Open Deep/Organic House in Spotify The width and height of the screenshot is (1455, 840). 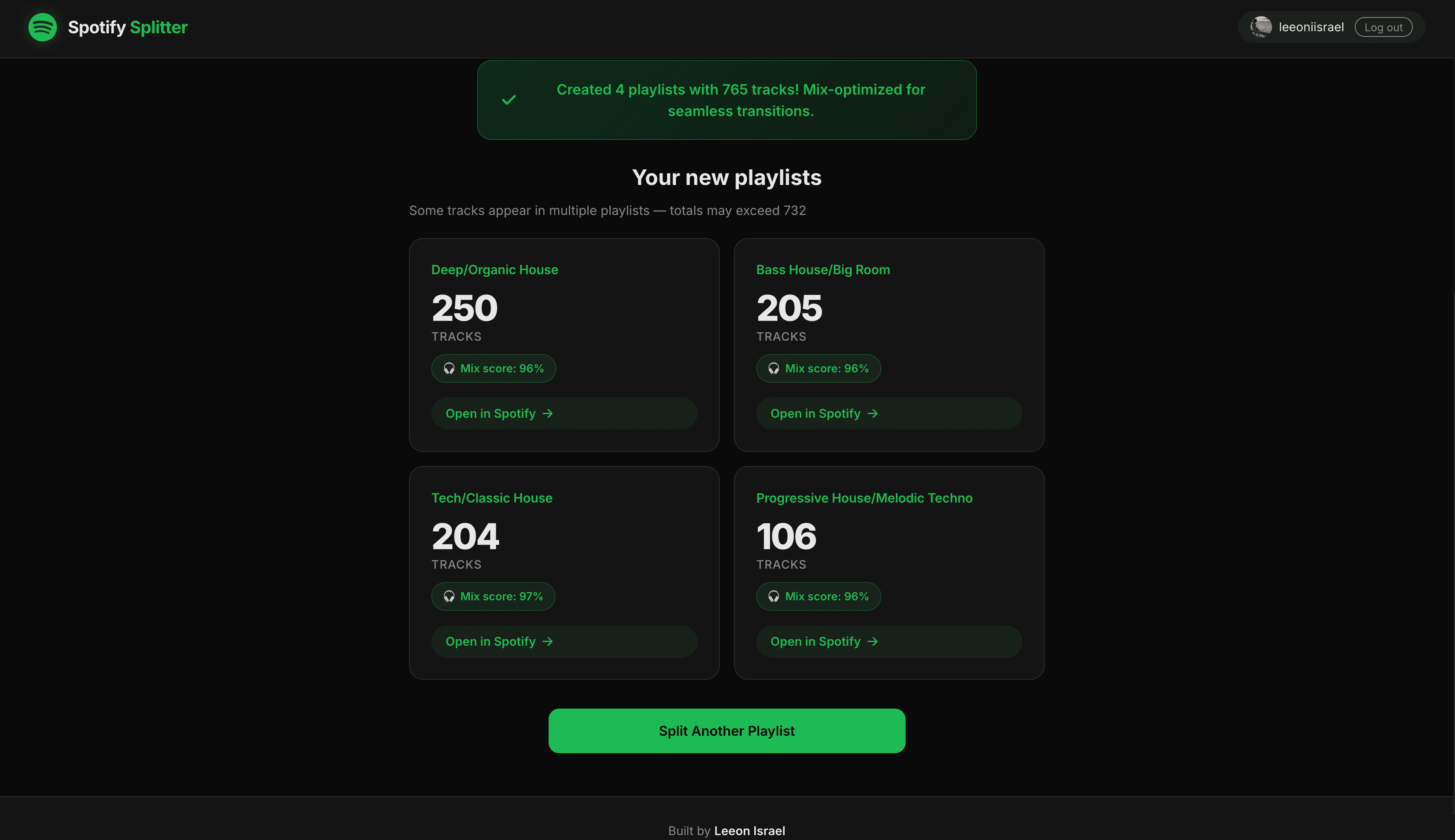(563, 413)
